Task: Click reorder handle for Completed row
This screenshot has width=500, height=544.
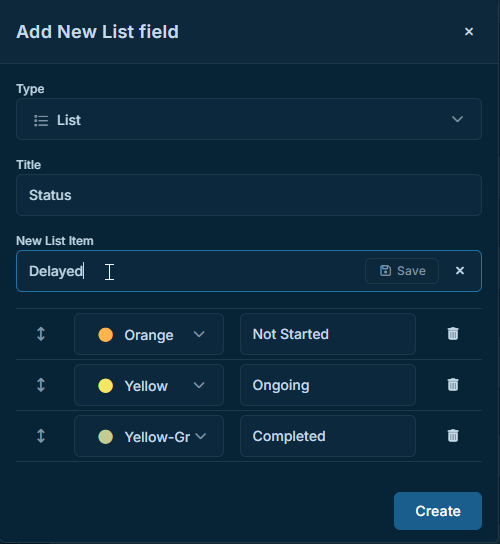Action: tap(41, 436)
